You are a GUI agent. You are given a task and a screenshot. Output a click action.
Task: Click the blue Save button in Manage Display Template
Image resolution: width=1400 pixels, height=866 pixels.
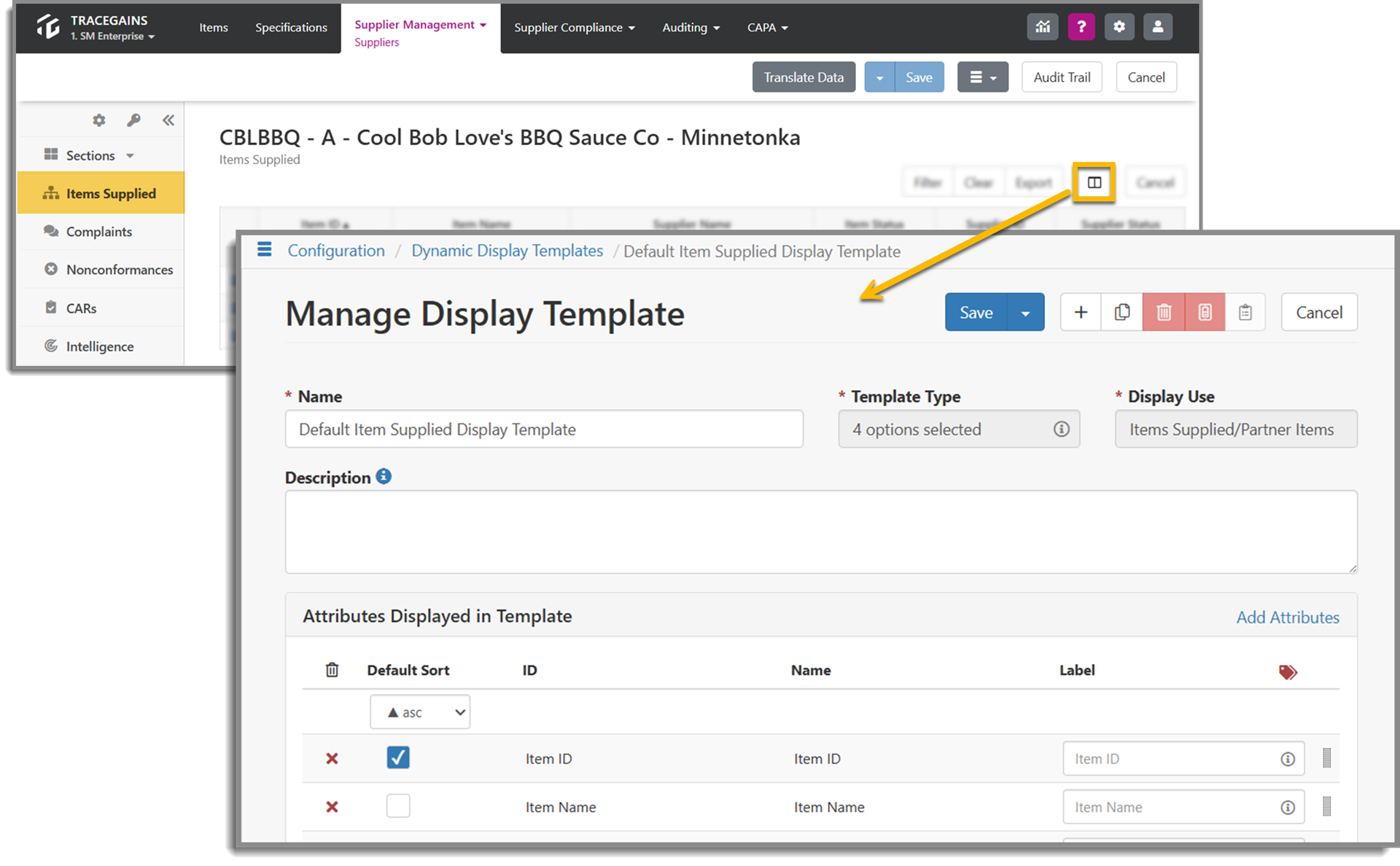[976, 313]
